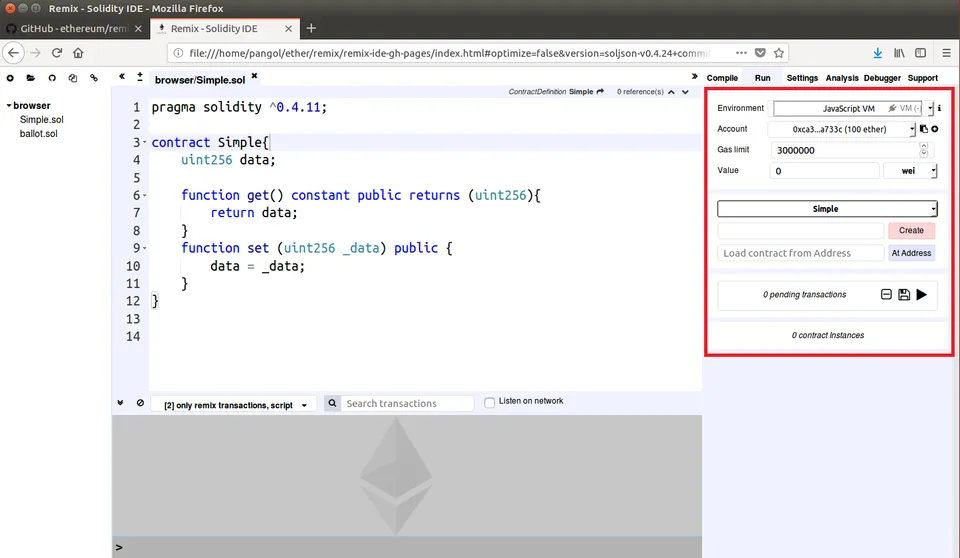This screenshot has height=558, width=960.
Task: Collapse the browser folder in file tree
Action: coord(9,105)
